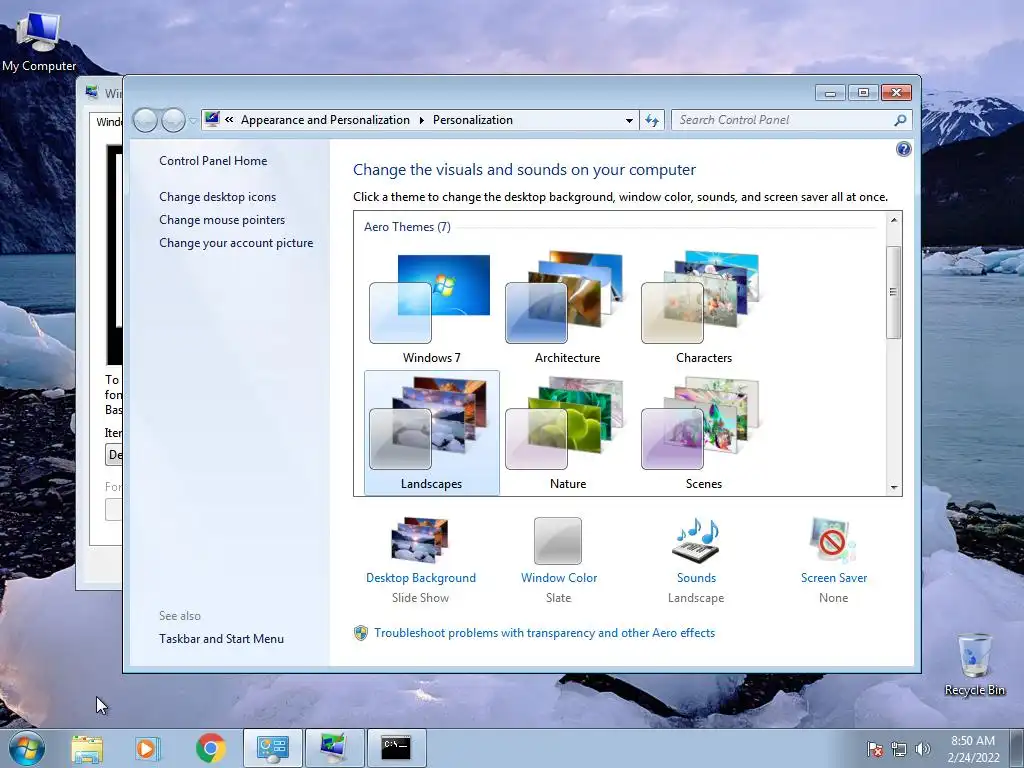
Task: Launch Windows Media Player from taskbar
Action: click(x=148, y=748)
